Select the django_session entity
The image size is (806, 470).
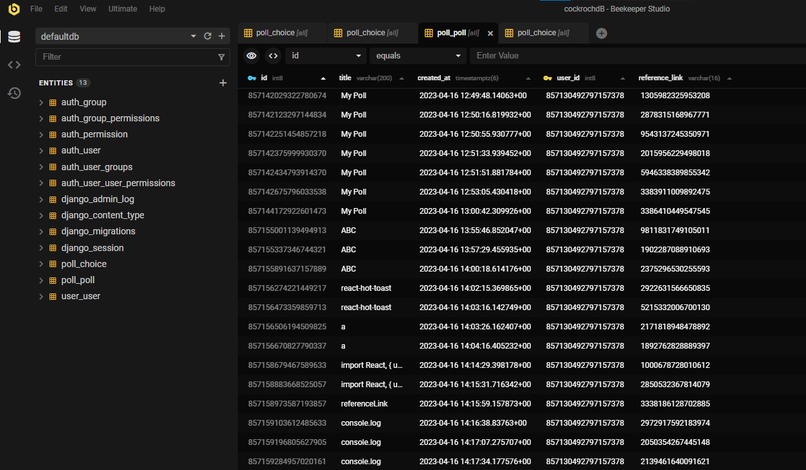93,248
